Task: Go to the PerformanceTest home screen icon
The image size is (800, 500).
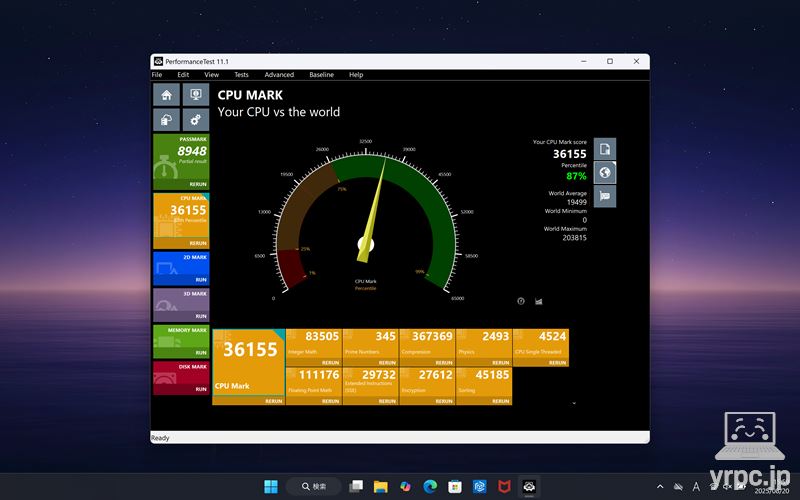Action: 166,95
